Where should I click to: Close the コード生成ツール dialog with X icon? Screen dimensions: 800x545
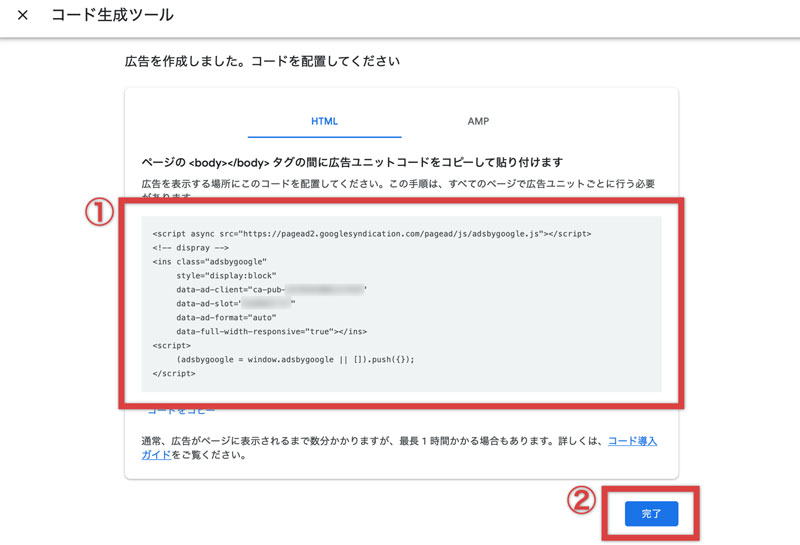(22, 15)
